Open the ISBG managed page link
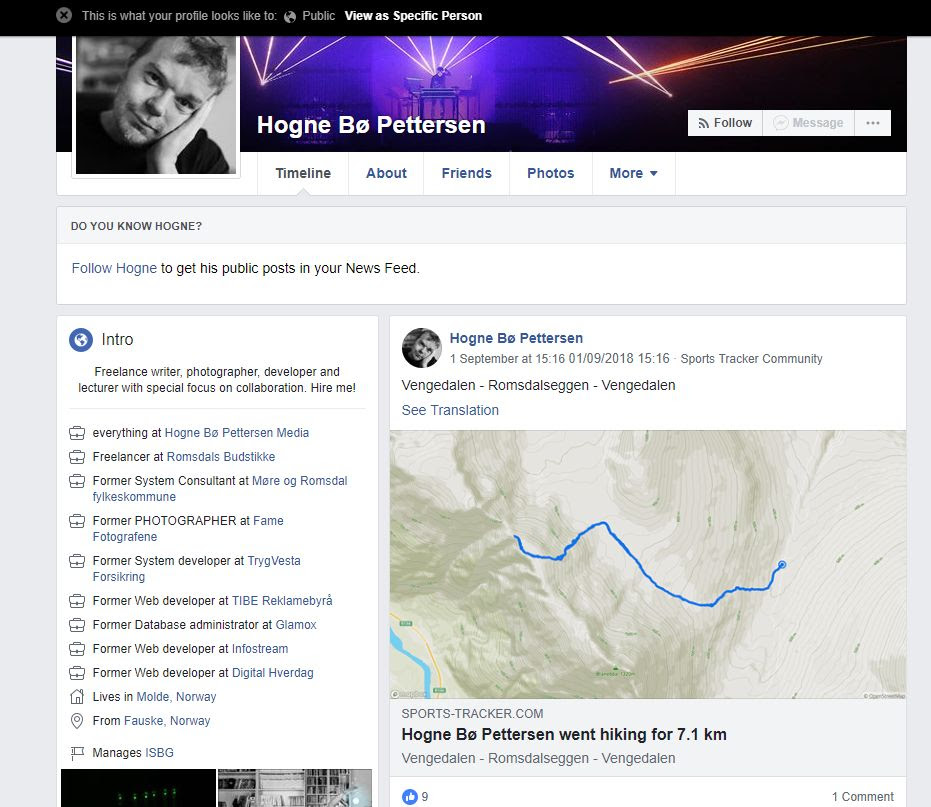Image resolution: width=931 pixels, height=807 pixels. click(159, 753)
